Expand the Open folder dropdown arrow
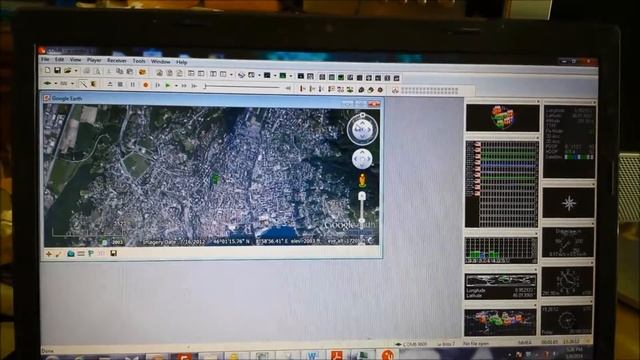 click(76, 71)
